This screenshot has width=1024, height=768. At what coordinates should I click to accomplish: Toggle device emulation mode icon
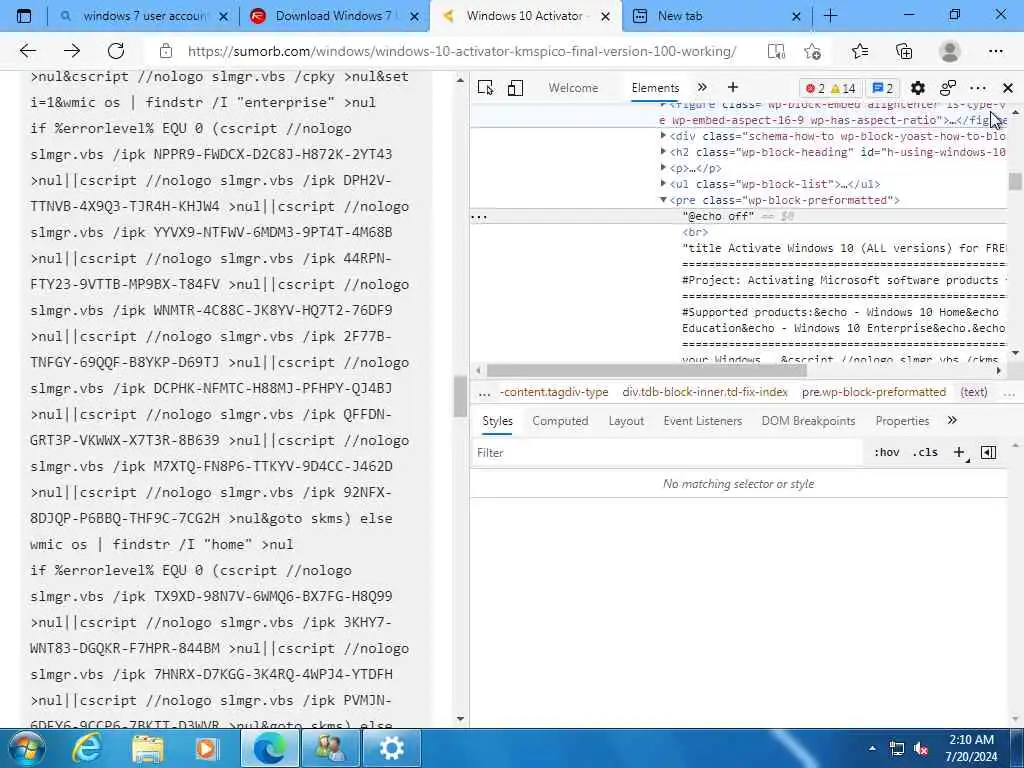515,88
